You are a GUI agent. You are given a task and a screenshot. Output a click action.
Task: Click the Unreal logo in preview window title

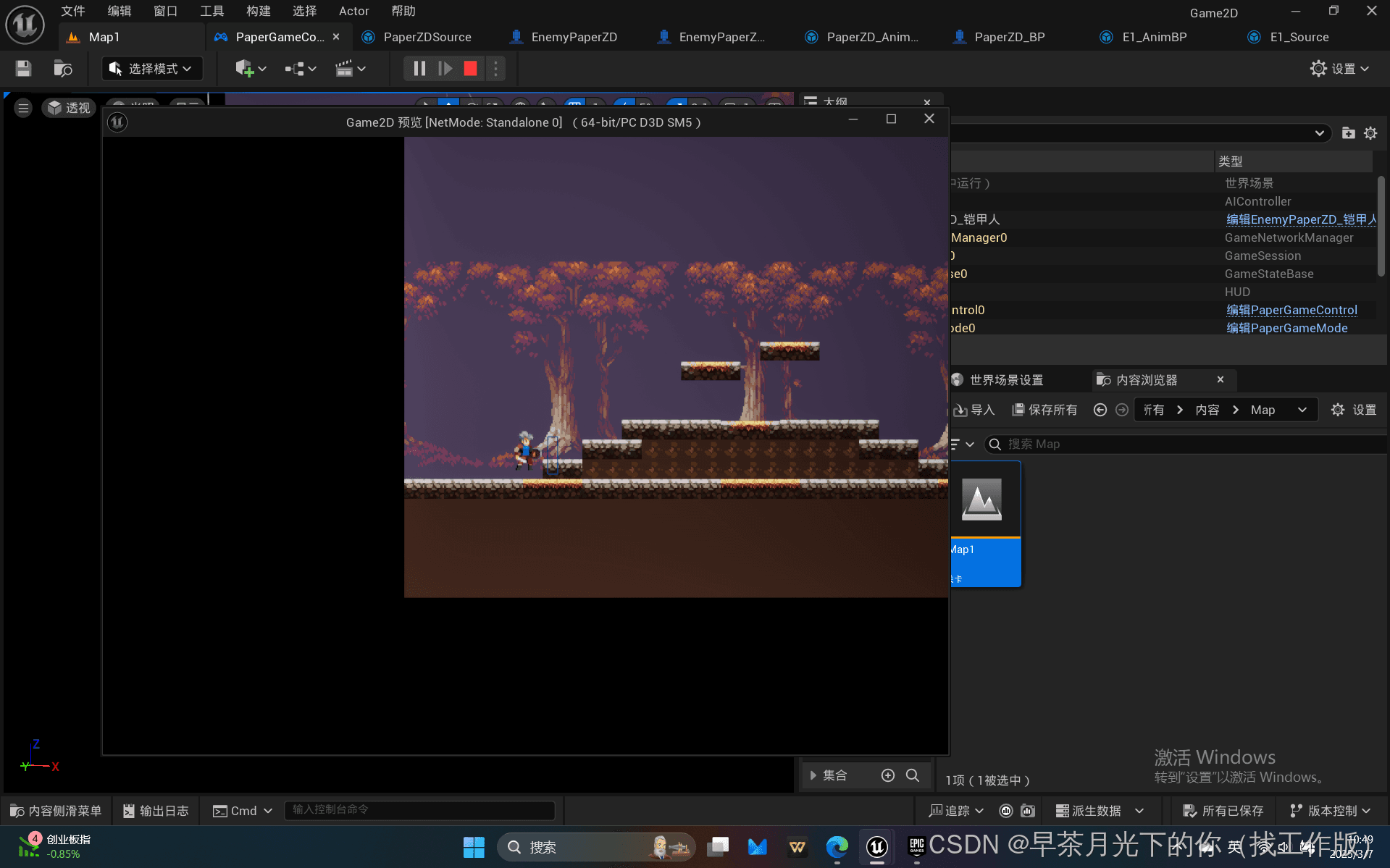(117, 122)
